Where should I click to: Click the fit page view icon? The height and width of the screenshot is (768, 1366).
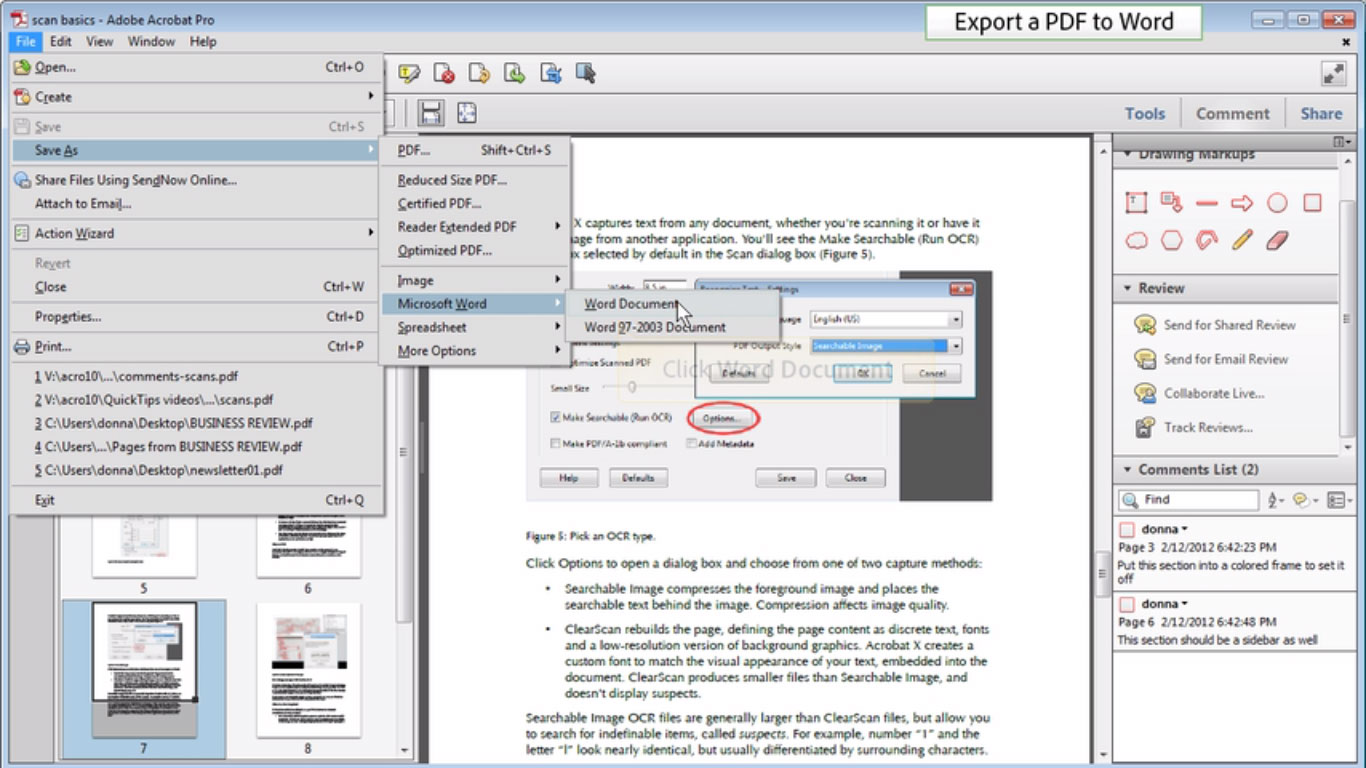pyautogui.click(x=467, y=113)
